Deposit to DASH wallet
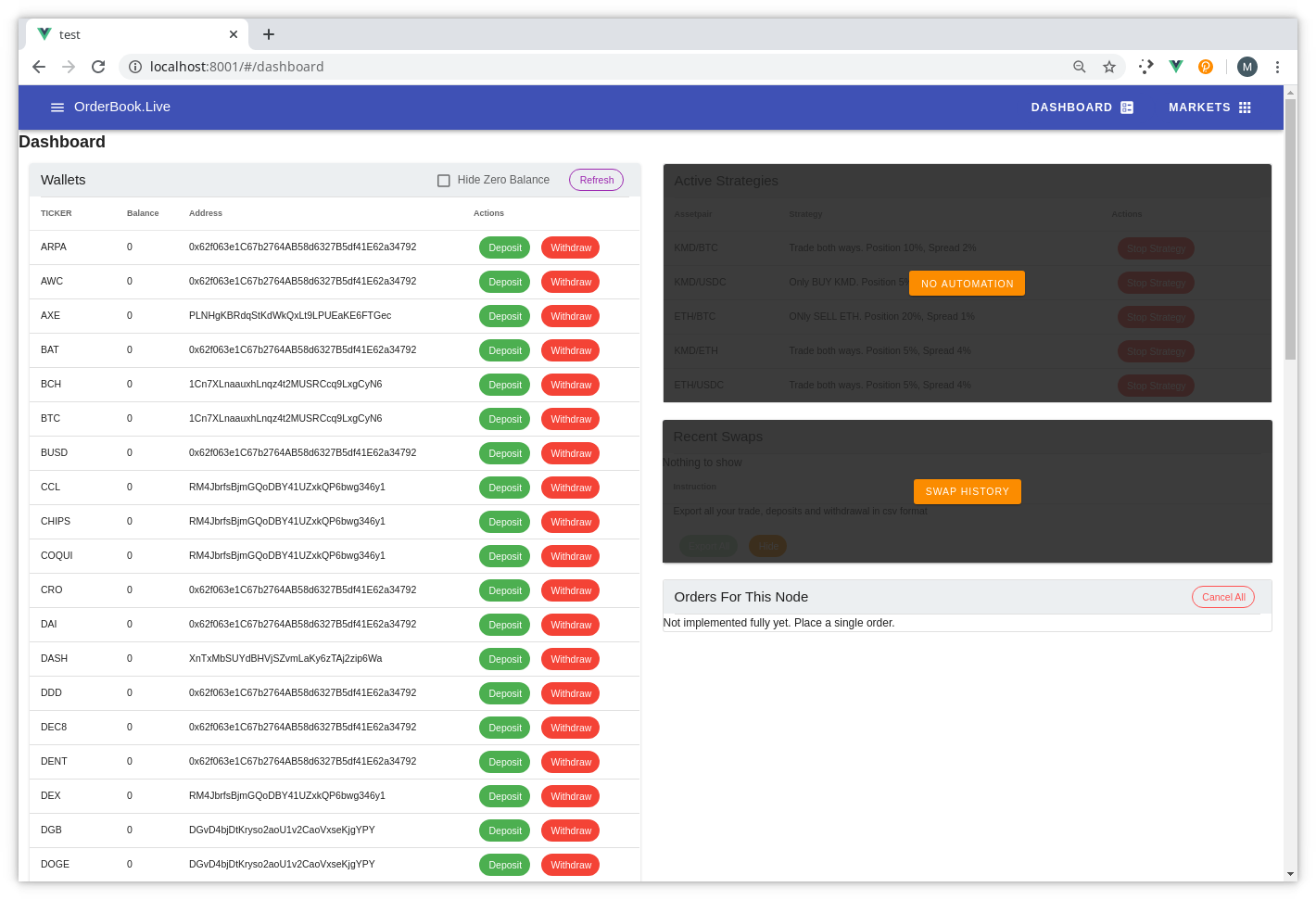 [x=505, y=659]
